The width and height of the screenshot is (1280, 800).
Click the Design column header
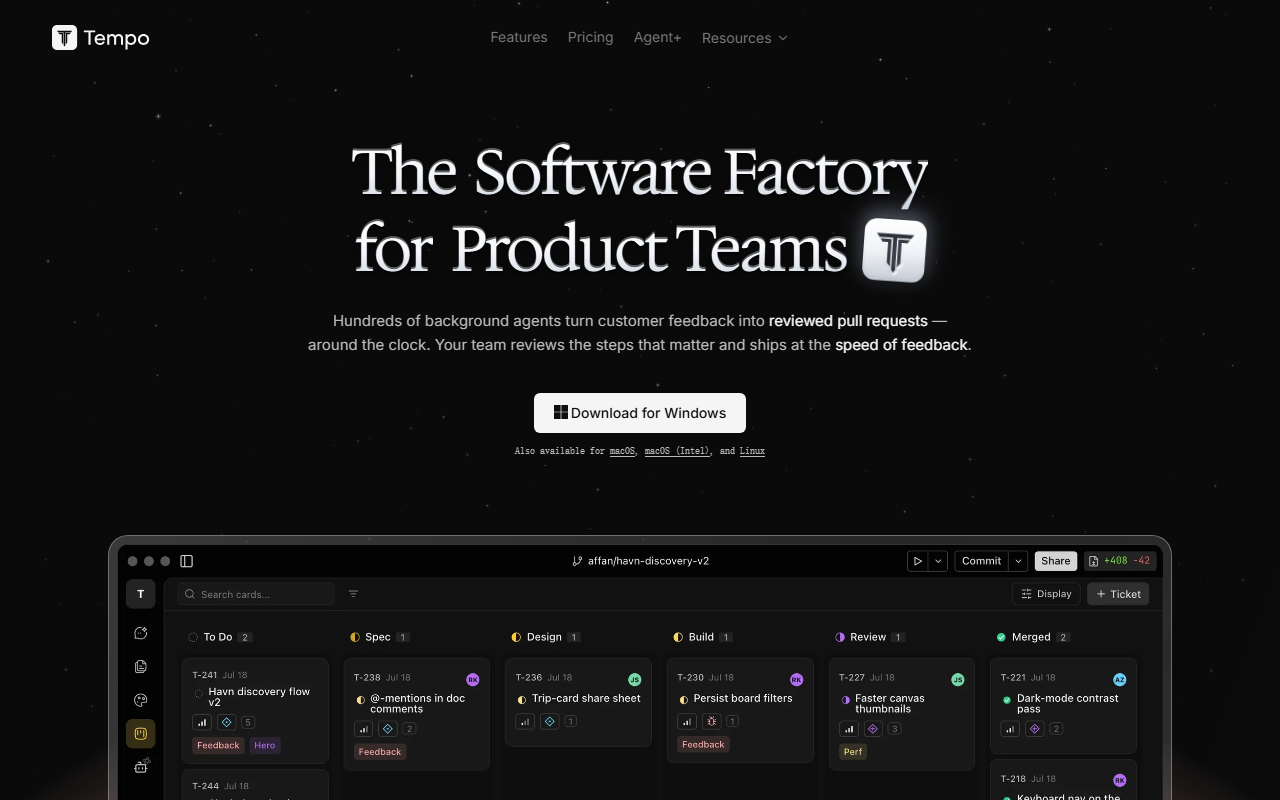click(x=546, y=637)
